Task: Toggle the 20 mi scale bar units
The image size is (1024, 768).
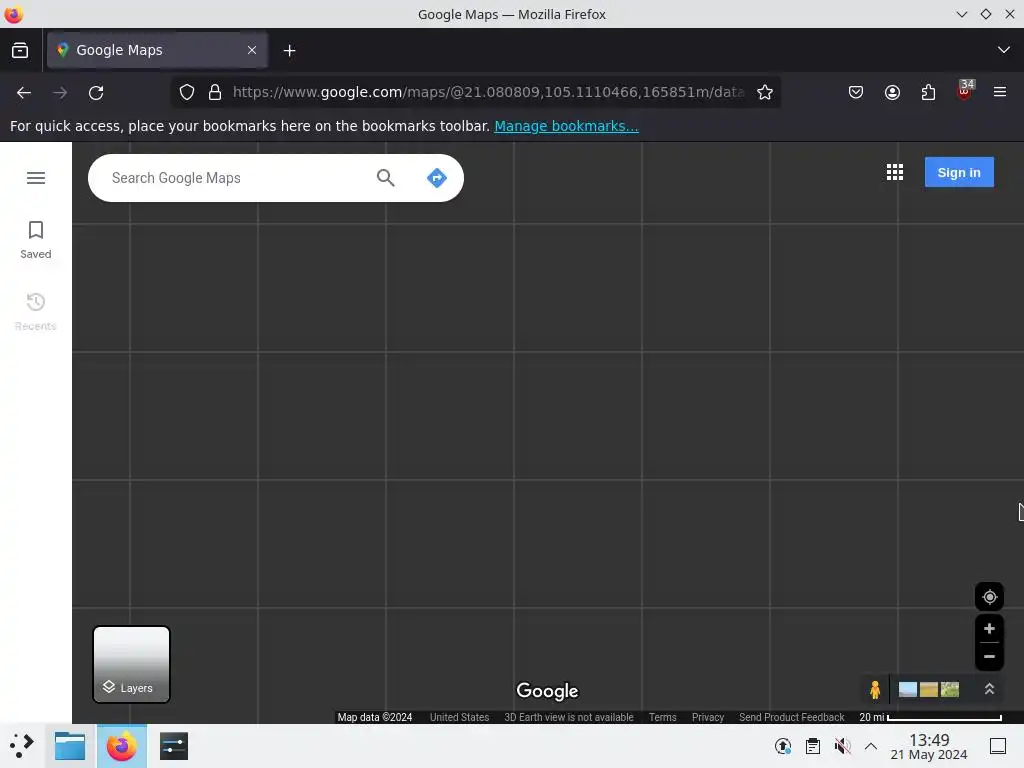Action: (x=931, y=717)
